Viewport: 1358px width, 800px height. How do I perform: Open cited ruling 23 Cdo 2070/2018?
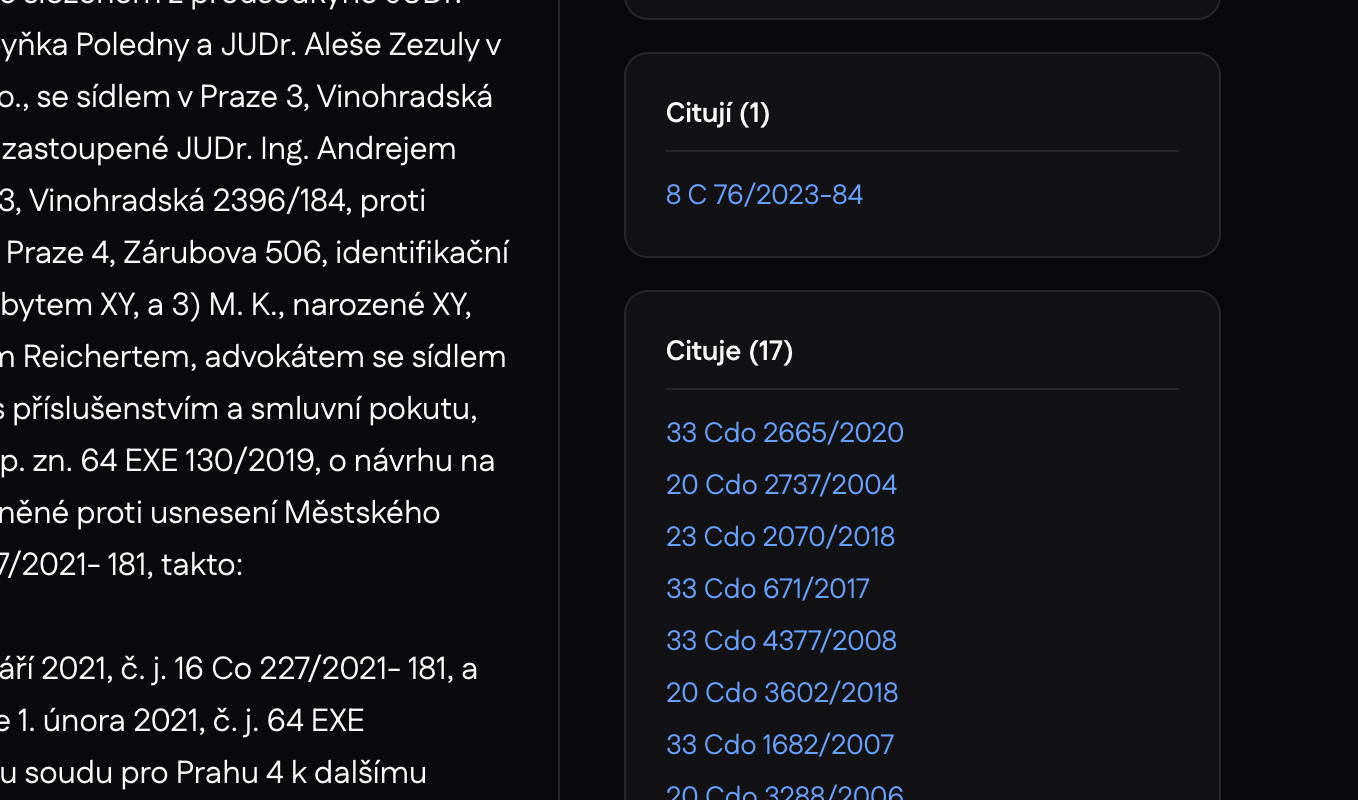(780, 536)
